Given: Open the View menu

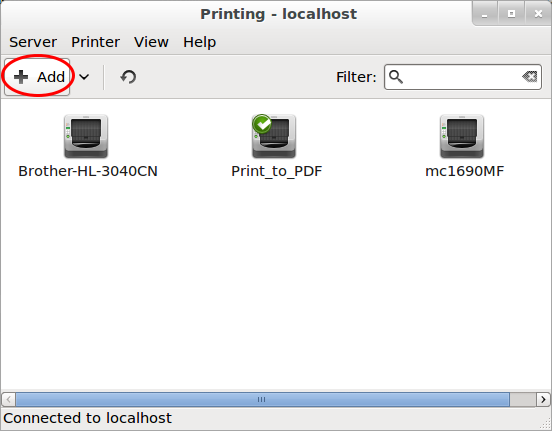Looking at the screenshot, I should point(151,42).
